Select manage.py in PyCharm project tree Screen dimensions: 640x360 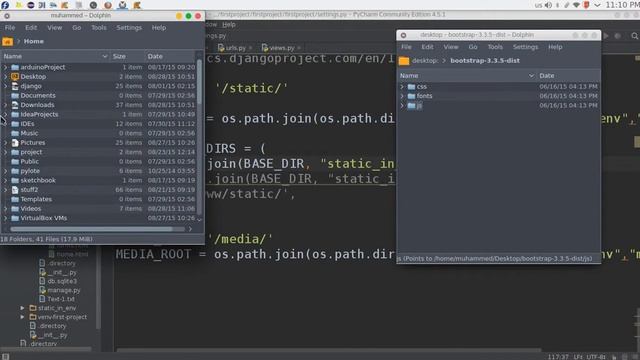pyautogui.click(x=64, y=290)
